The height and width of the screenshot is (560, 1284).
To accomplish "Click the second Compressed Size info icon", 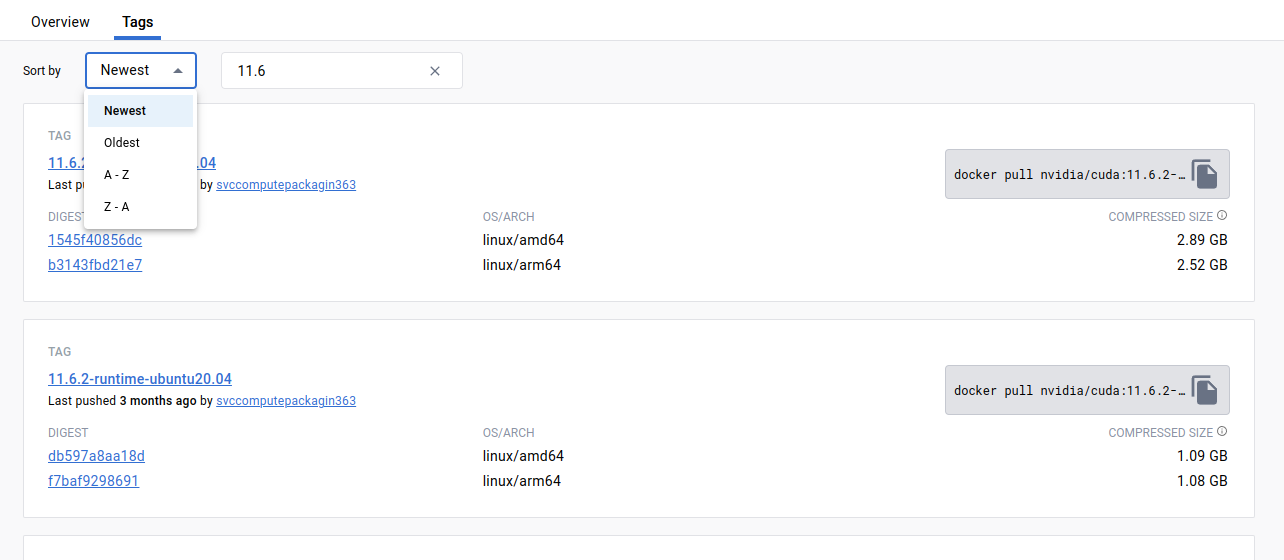I will click(1222, 432).
